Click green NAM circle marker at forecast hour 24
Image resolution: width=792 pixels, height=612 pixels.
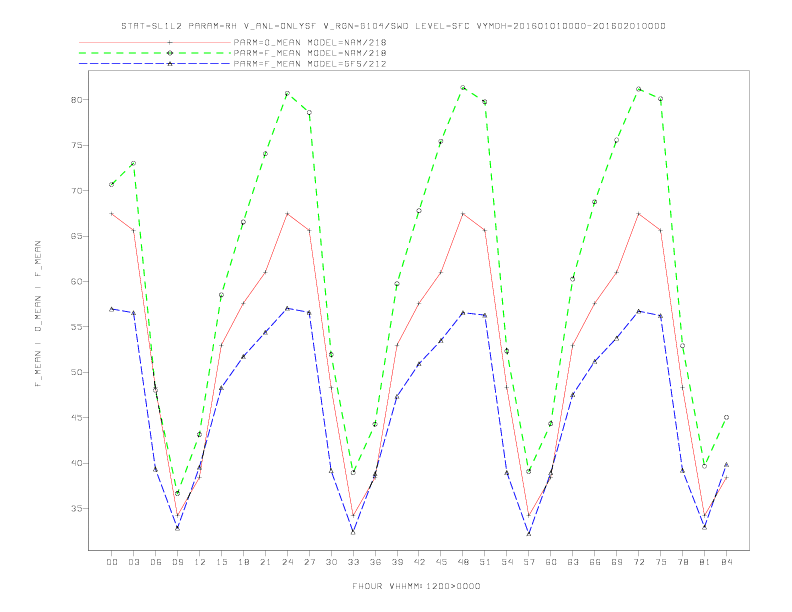tap(287, 93)
